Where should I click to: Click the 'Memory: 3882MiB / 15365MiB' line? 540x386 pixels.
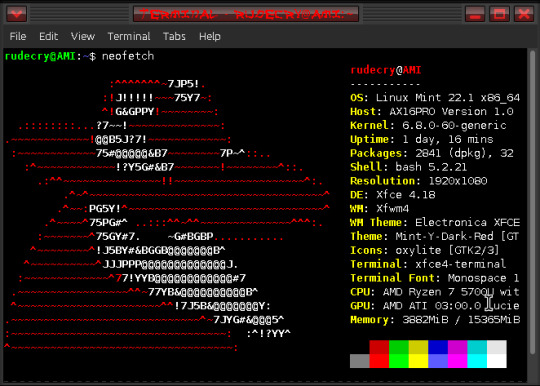(x=435, y=320)
